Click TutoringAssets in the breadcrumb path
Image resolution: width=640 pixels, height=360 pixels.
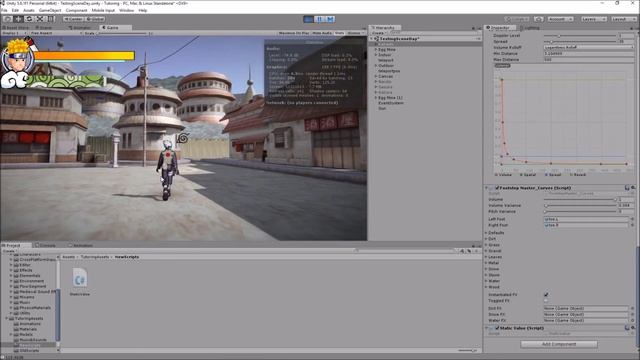[x=95, y=257]
